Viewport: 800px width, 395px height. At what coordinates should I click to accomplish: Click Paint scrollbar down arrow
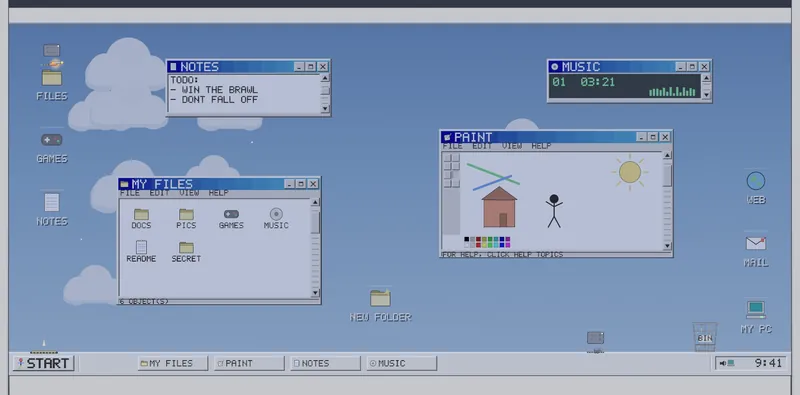tap(667, 245)
